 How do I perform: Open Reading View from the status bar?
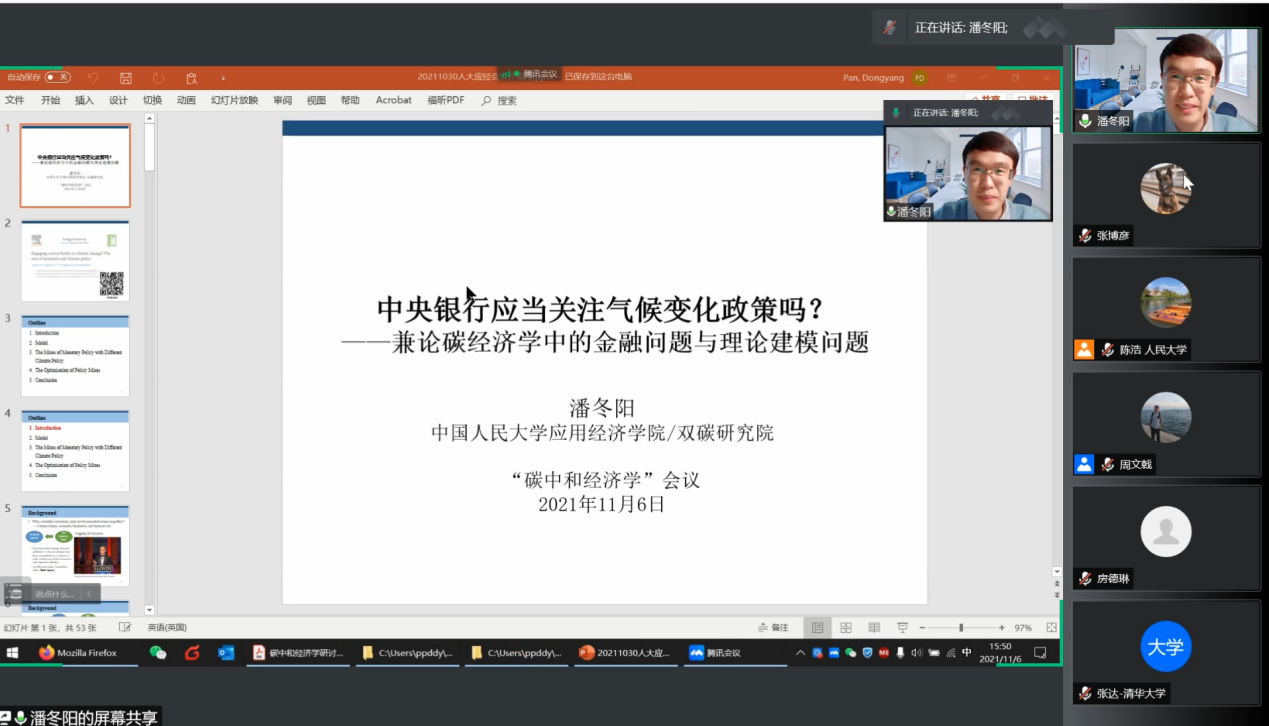874,628
